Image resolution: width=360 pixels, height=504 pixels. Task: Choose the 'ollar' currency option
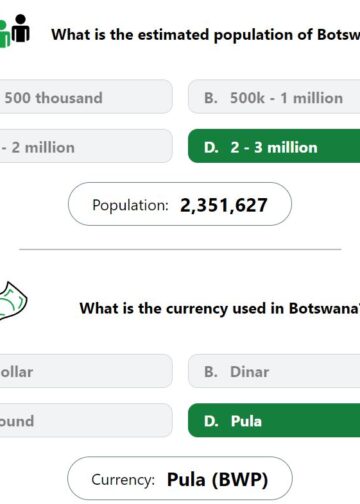point(86,371)
